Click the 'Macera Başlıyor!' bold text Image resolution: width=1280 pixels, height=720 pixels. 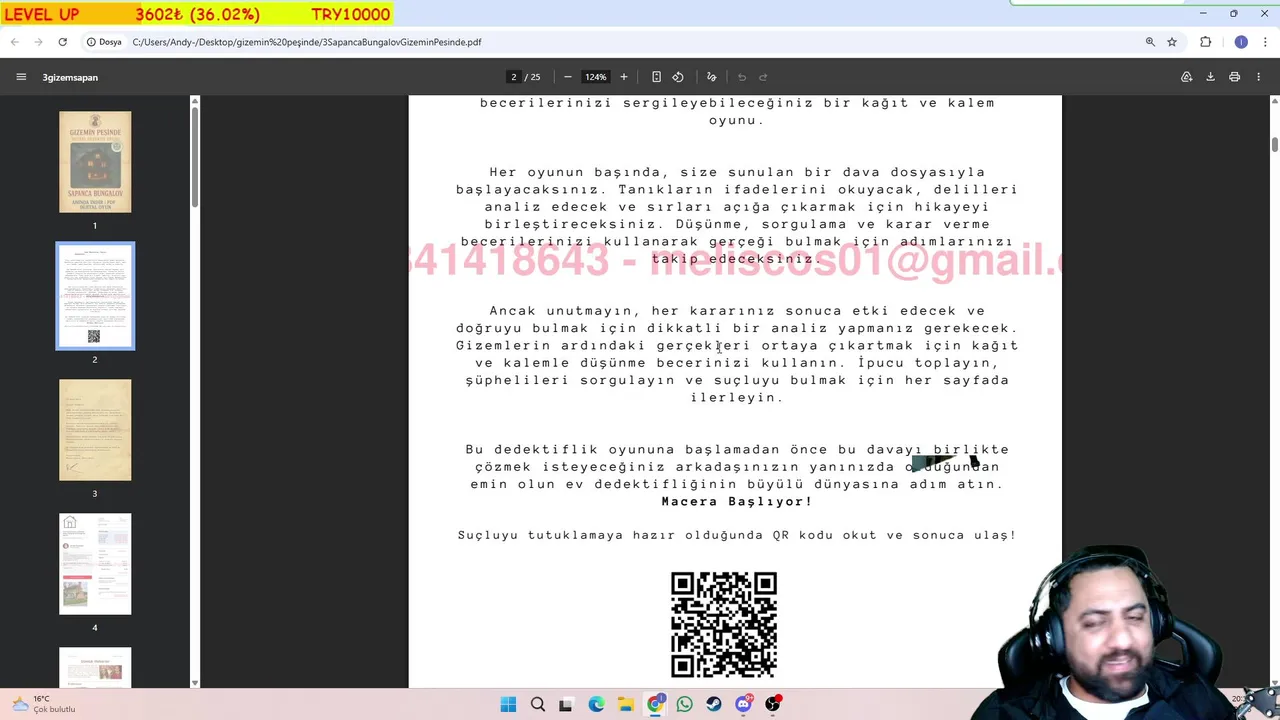click(737, 501)
